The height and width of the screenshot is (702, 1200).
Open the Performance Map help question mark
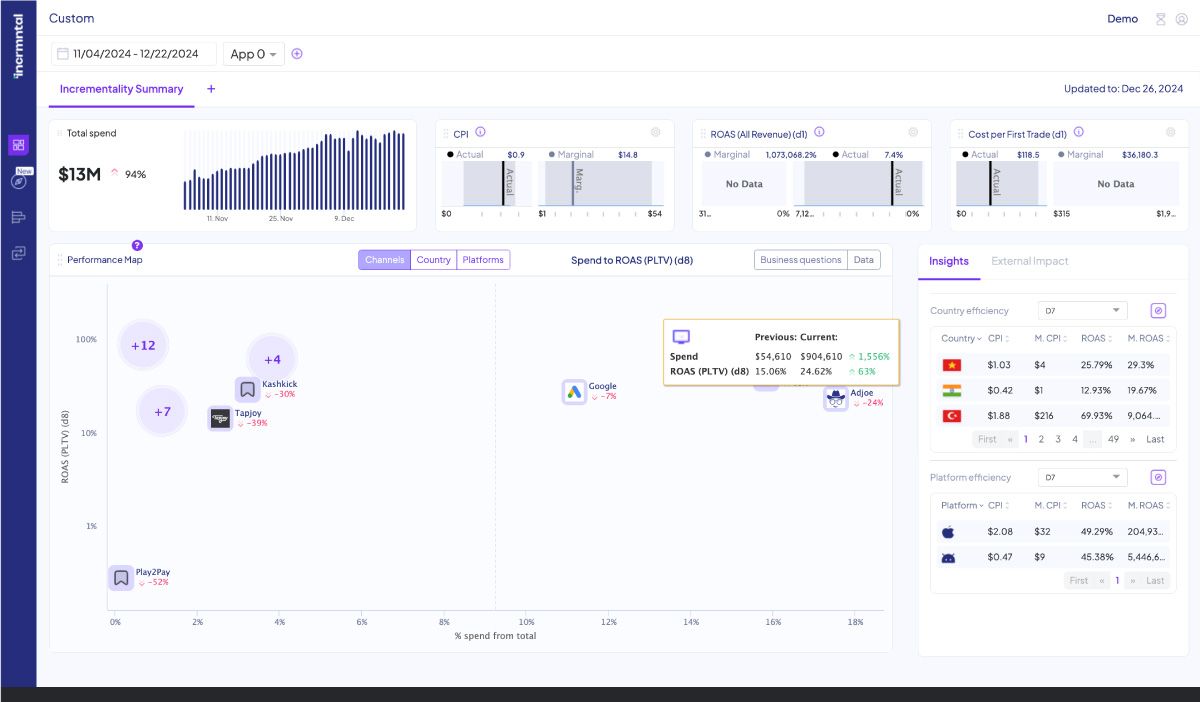(x=137, y=245)
